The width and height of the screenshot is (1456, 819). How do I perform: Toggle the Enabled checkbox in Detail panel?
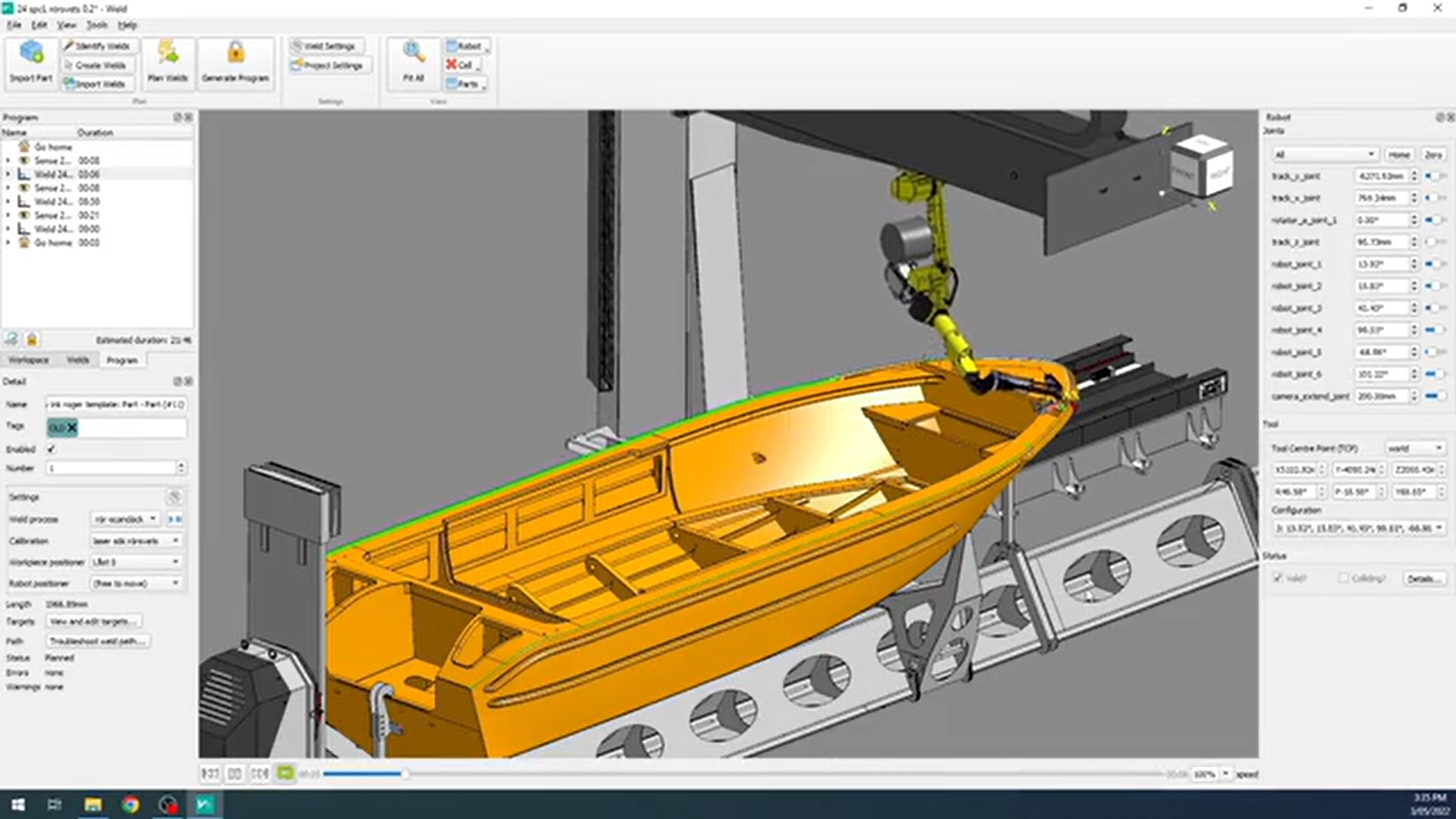click(x=51, y=449)
